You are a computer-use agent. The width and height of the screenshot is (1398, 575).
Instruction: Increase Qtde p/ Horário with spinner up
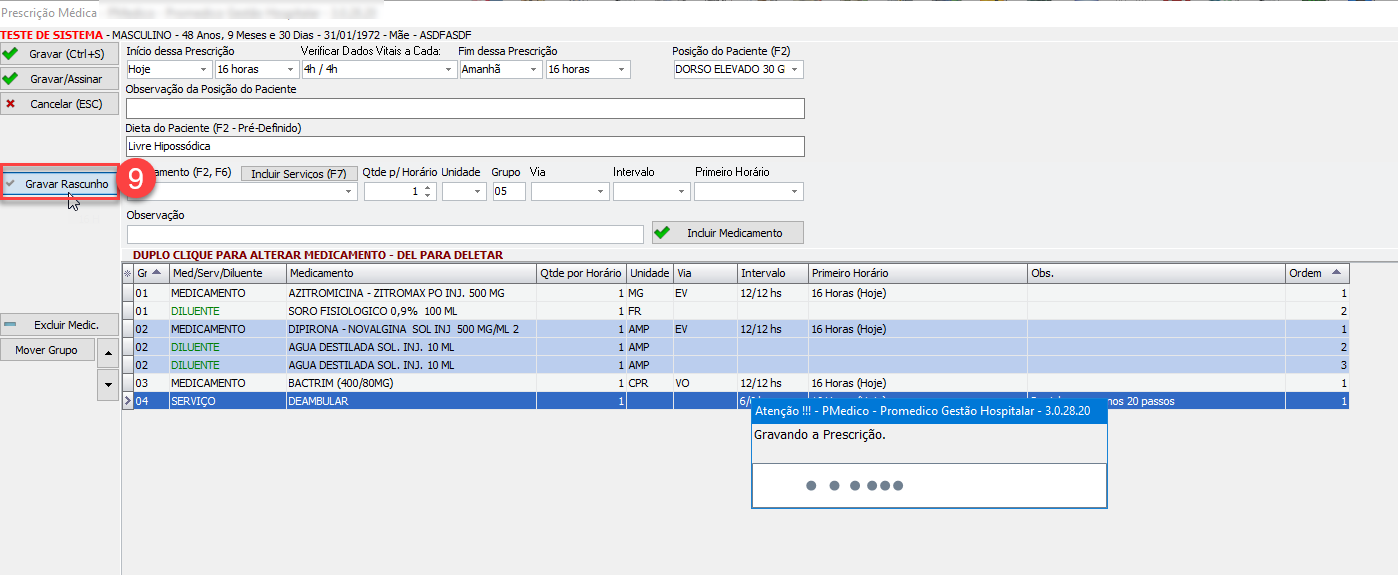(428, 187)
